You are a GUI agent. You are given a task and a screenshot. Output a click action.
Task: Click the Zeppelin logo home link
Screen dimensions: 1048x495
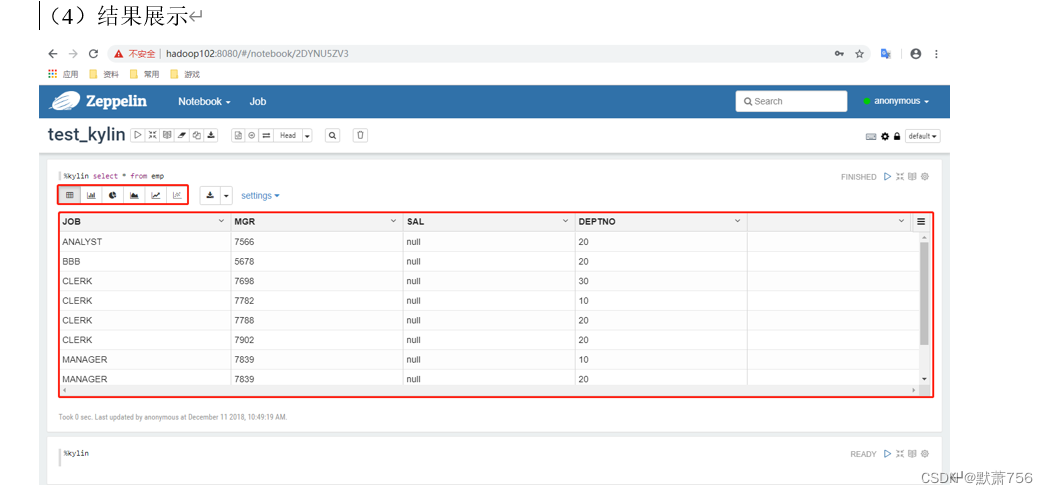click(x=98, y=102)
